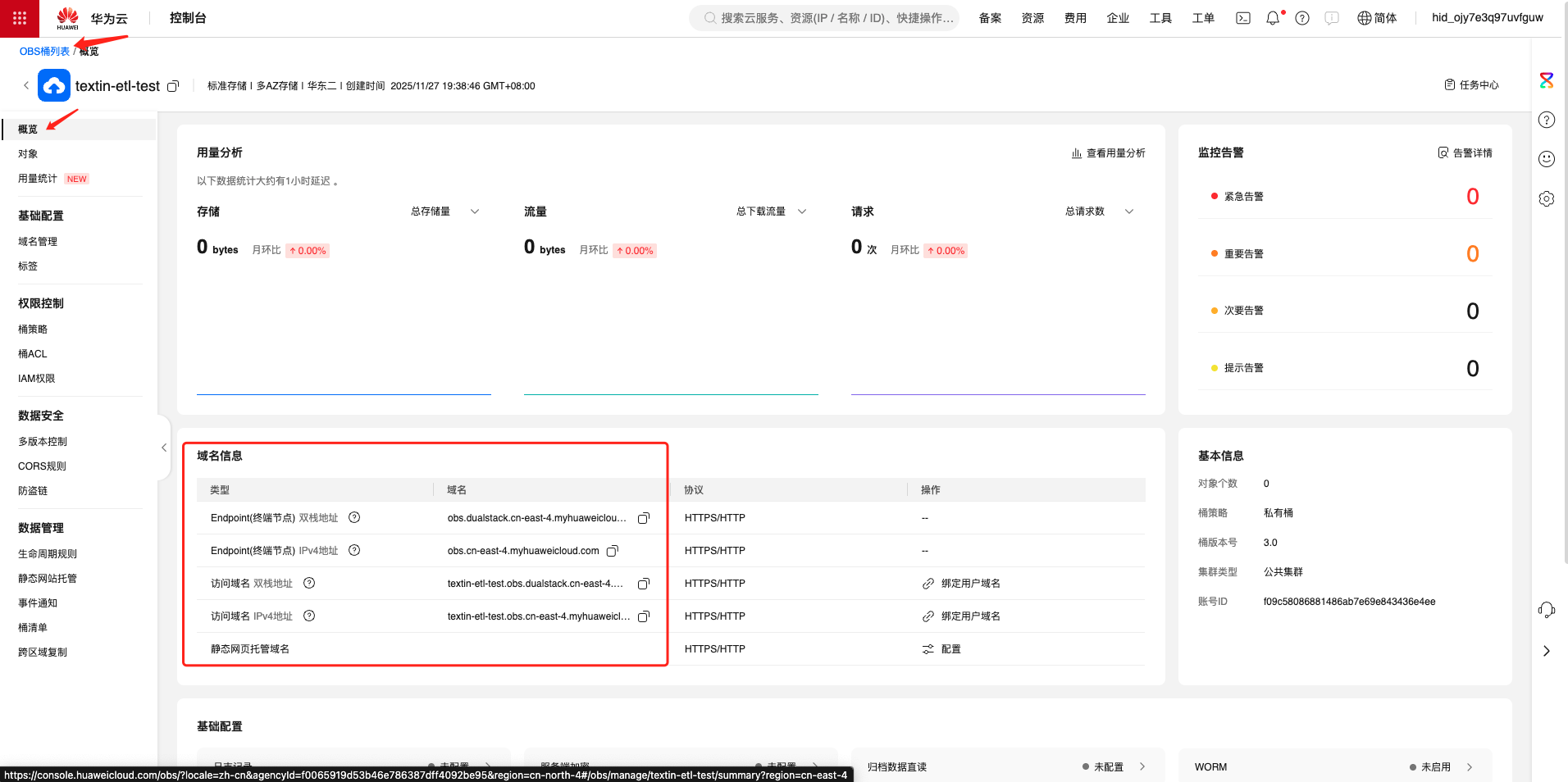The width and height of the screenshot is (1568, 782).
Task: Click the feedback smiley face icon
Action: click(x=1546, y=159)
